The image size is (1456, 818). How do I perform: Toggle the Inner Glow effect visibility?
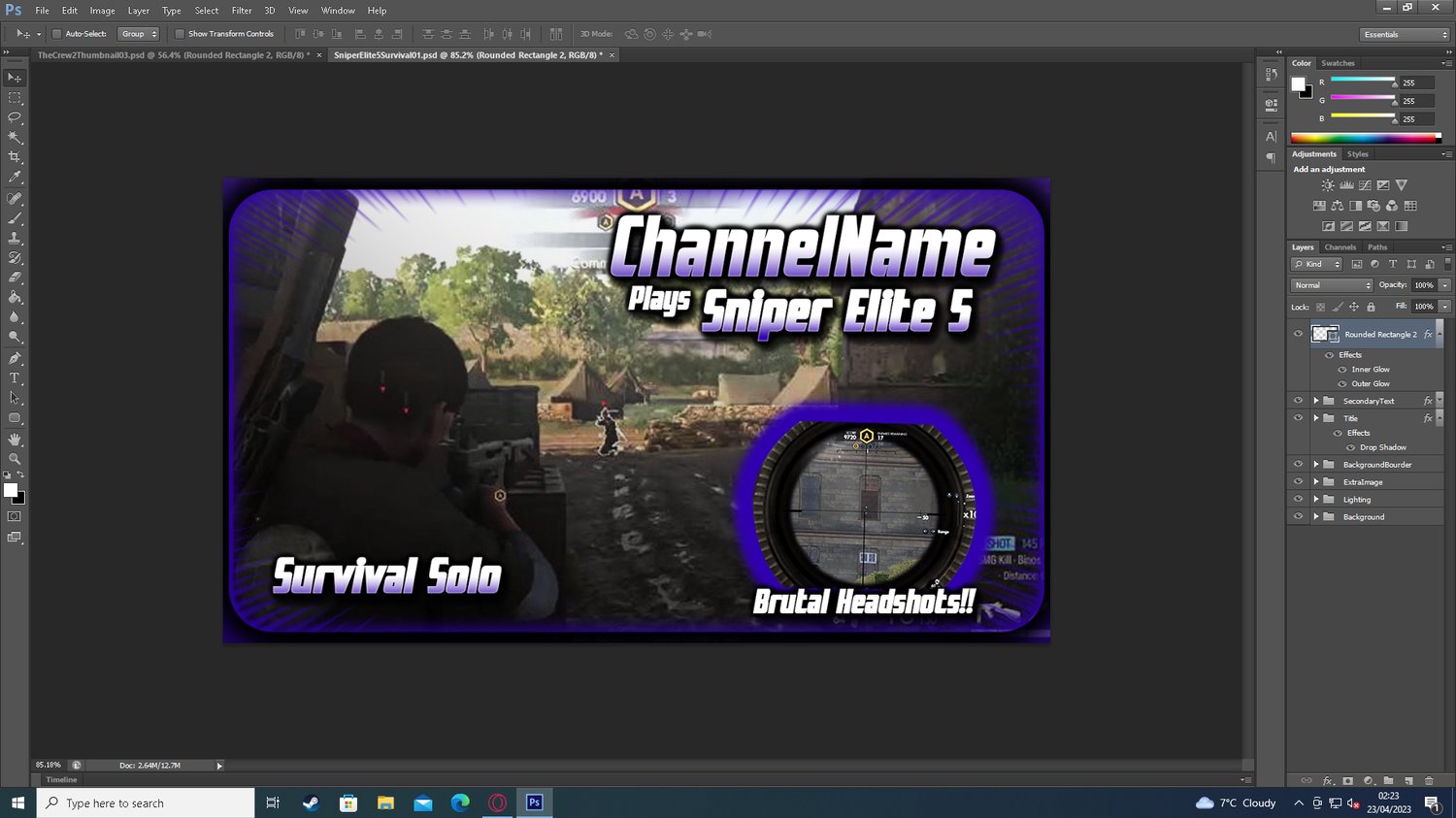(1342, 370)
